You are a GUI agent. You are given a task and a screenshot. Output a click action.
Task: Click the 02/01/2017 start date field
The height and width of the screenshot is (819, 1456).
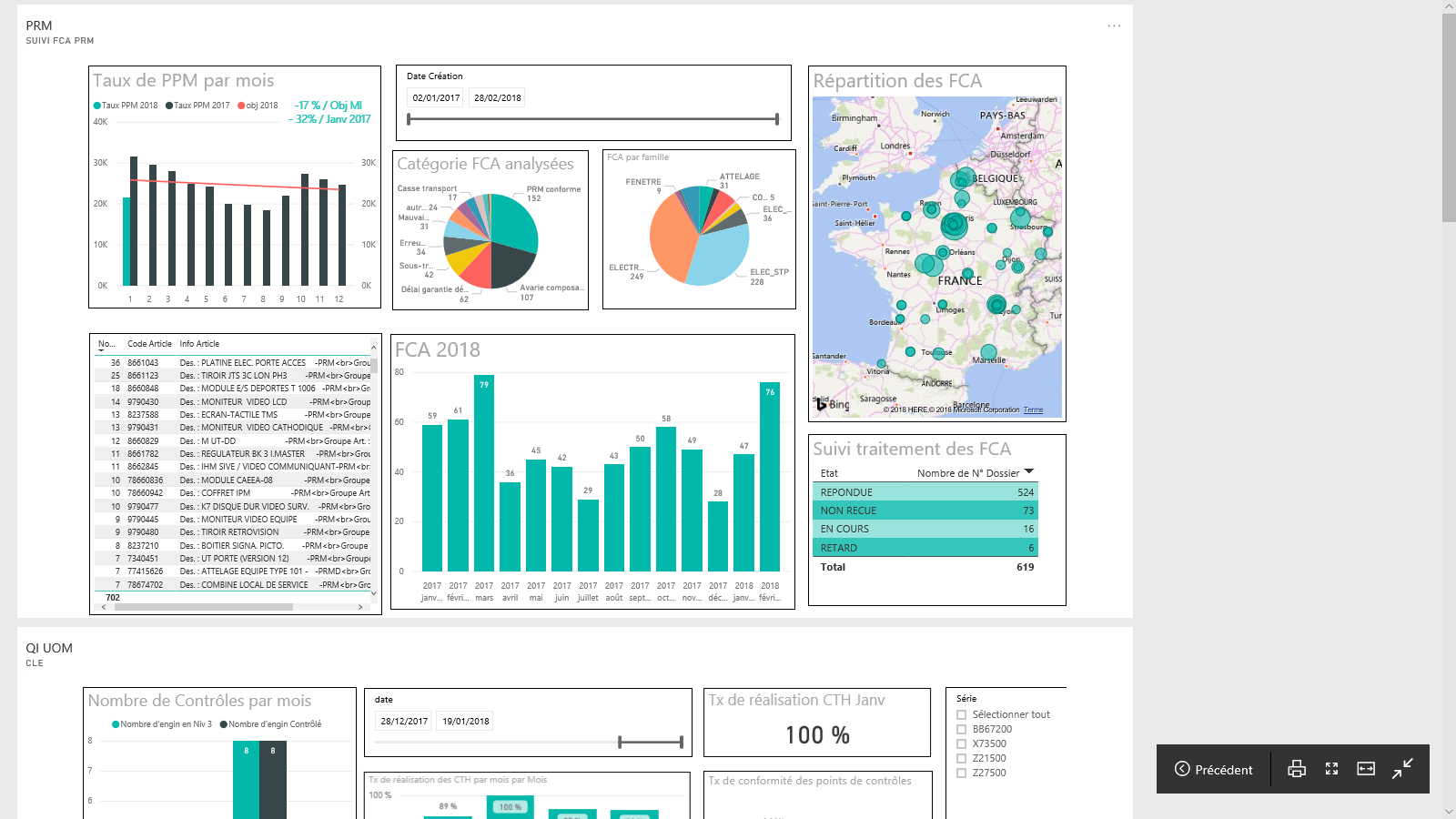pos(436,98)
